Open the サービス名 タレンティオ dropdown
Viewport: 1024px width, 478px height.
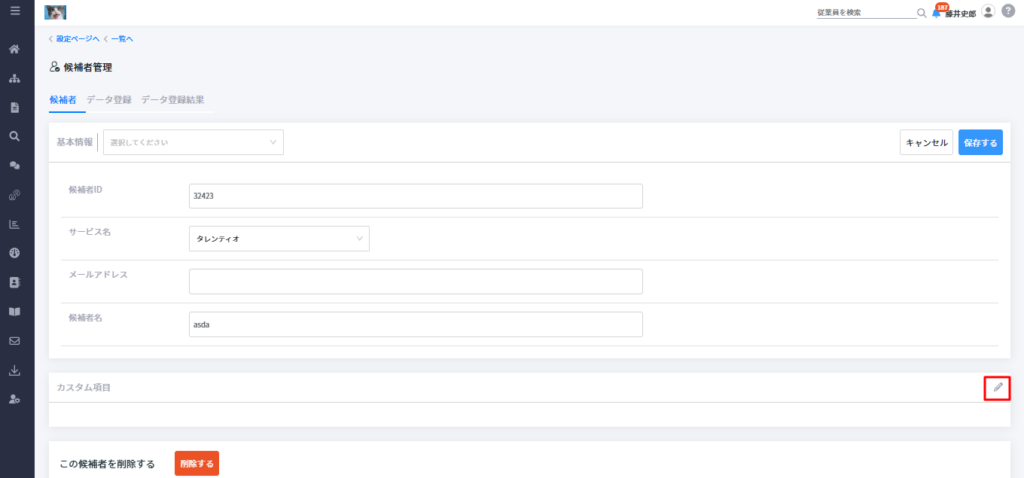point(279,238)
